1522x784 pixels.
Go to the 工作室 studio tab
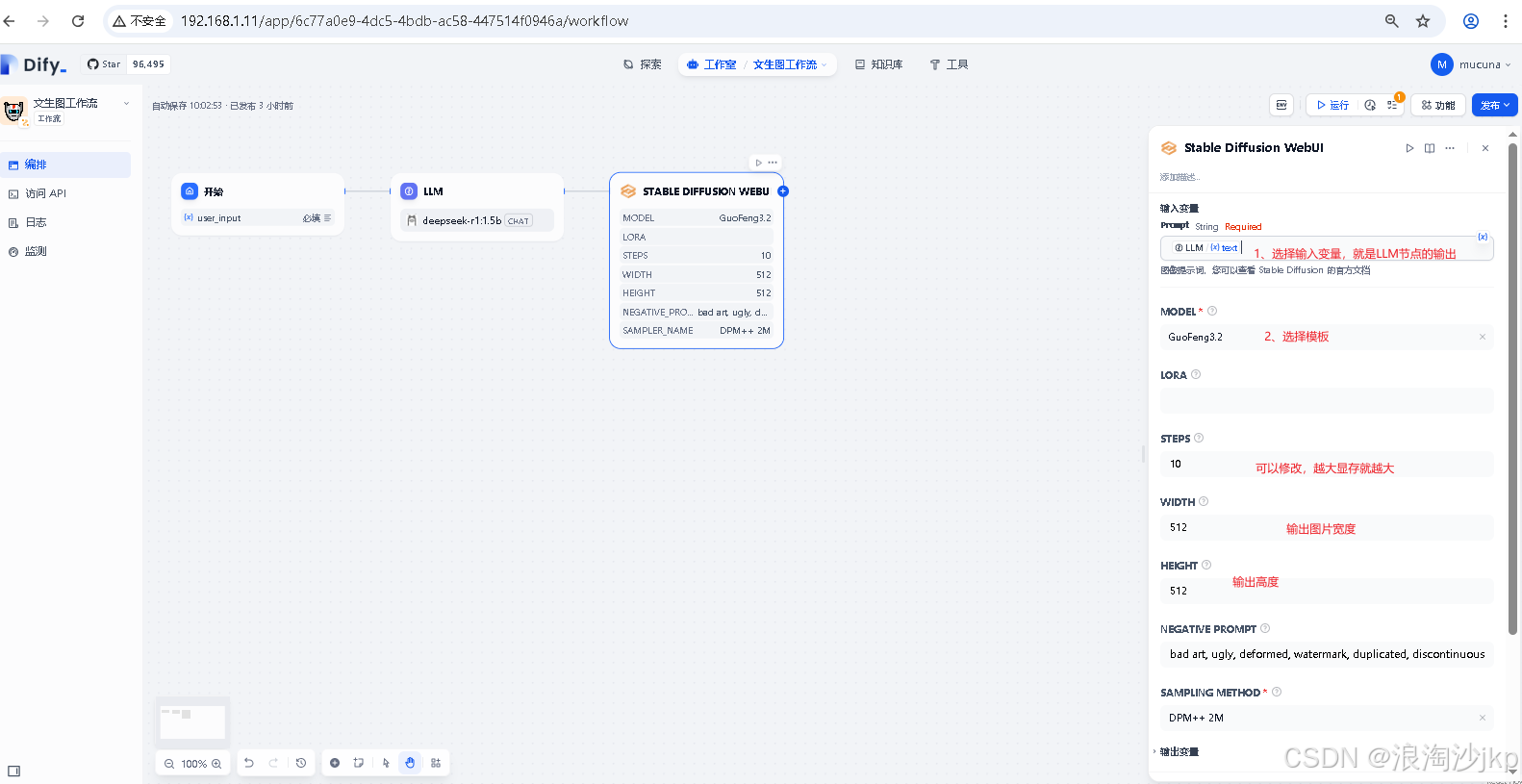[712, 64]
